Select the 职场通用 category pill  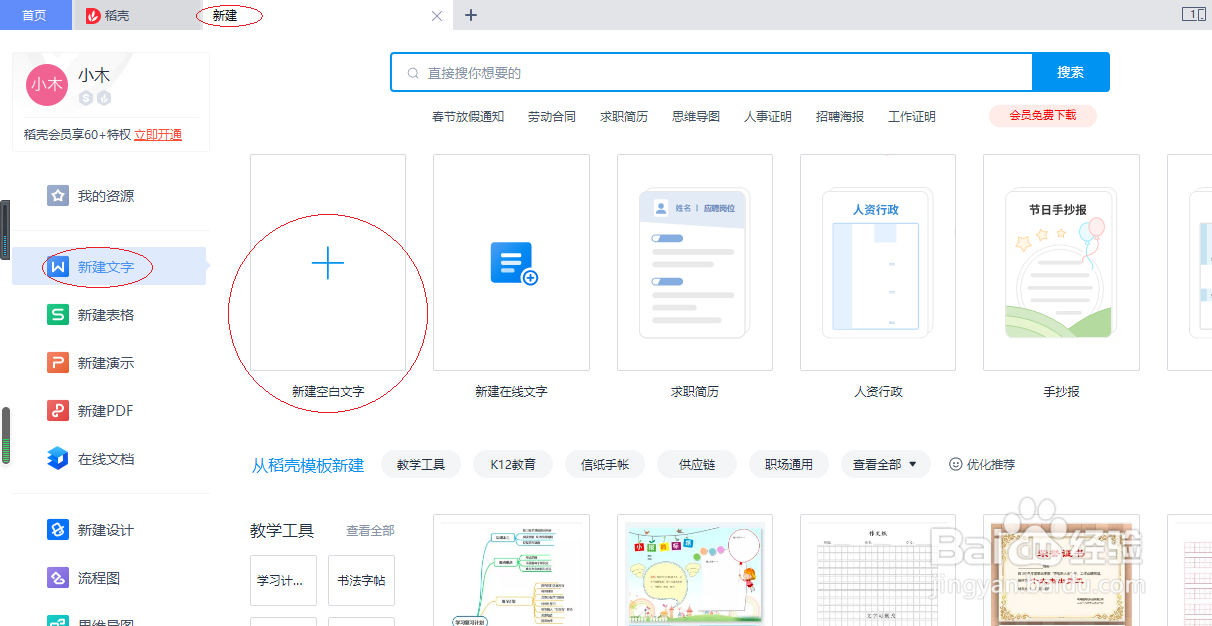(789, 464)
